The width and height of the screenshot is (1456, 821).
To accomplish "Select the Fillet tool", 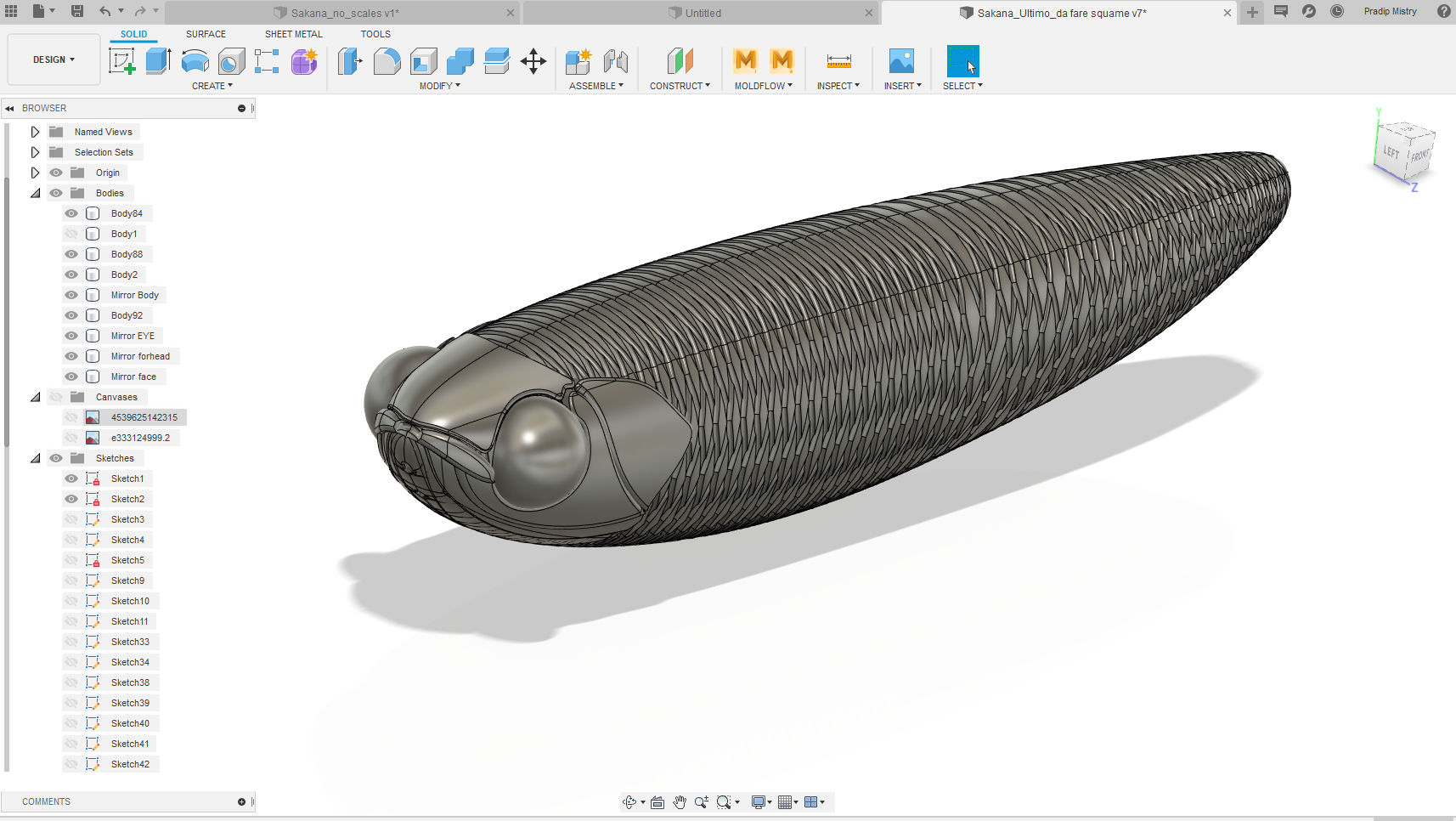I will (x=387, y=61).
